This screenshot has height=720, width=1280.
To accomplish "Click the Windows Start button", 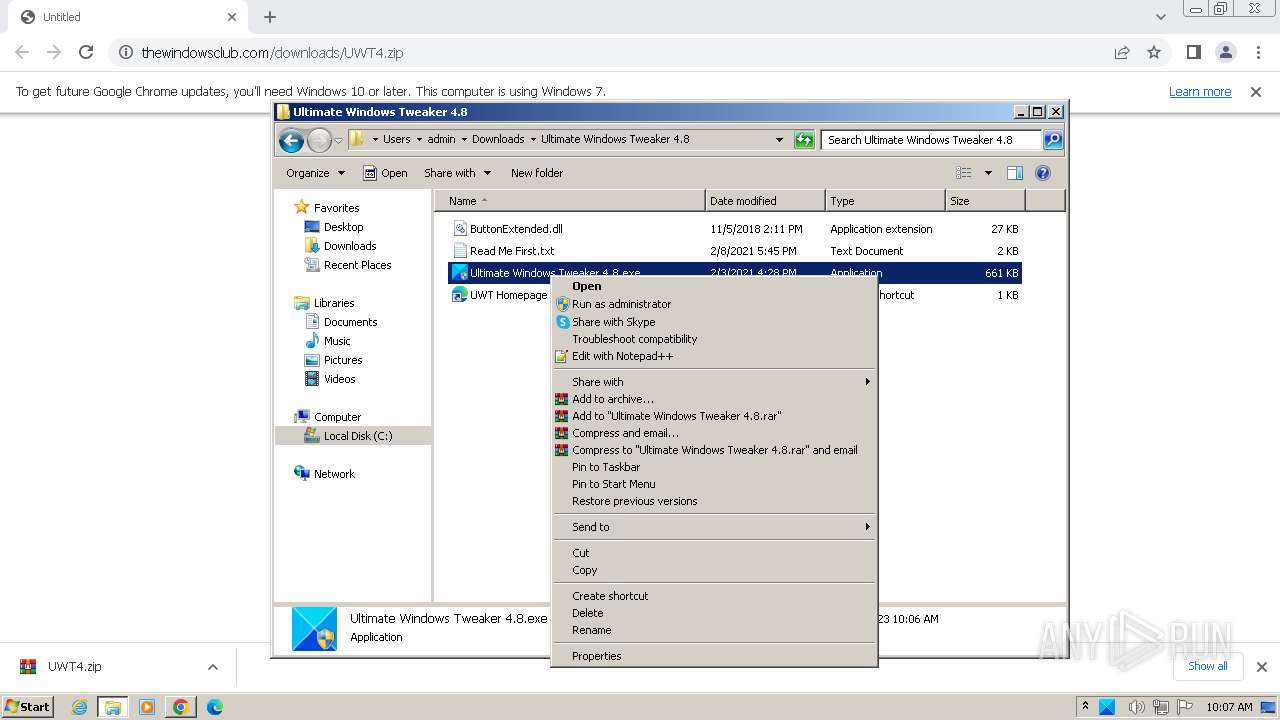I will coord(27,706).
